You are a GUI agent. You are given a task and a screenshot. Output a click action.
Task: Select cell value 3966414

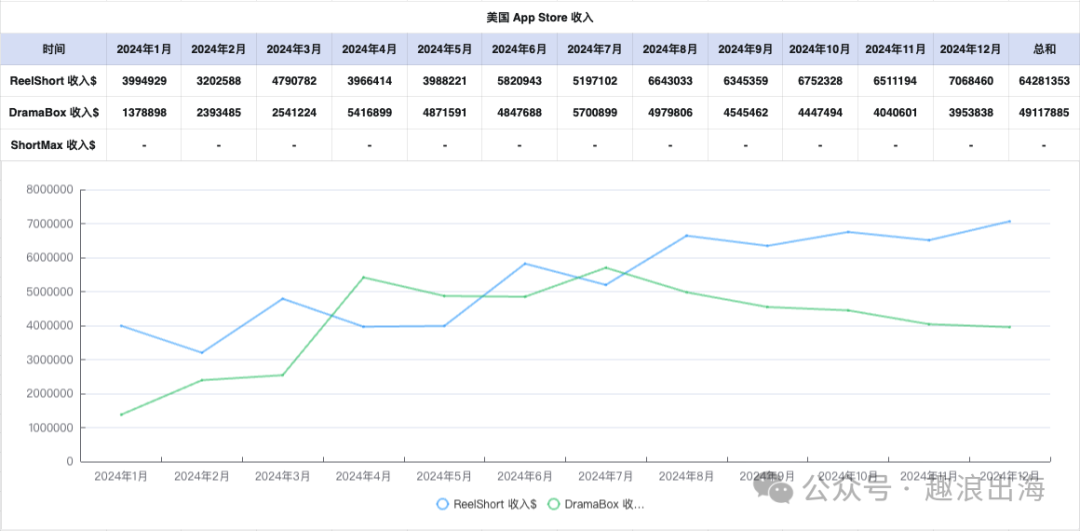(x=369, y=81)
